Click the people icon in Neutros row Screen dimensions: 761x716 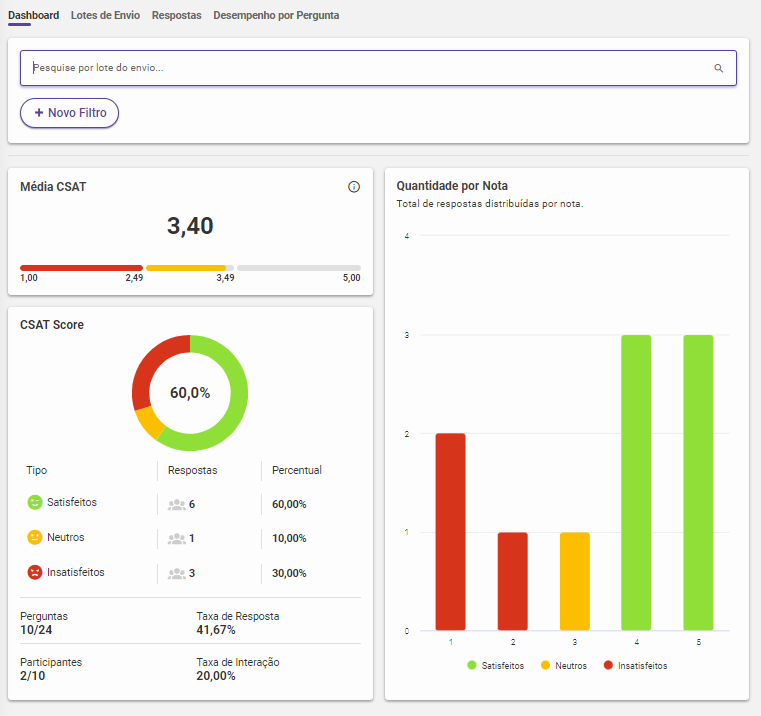click(177, 539)
